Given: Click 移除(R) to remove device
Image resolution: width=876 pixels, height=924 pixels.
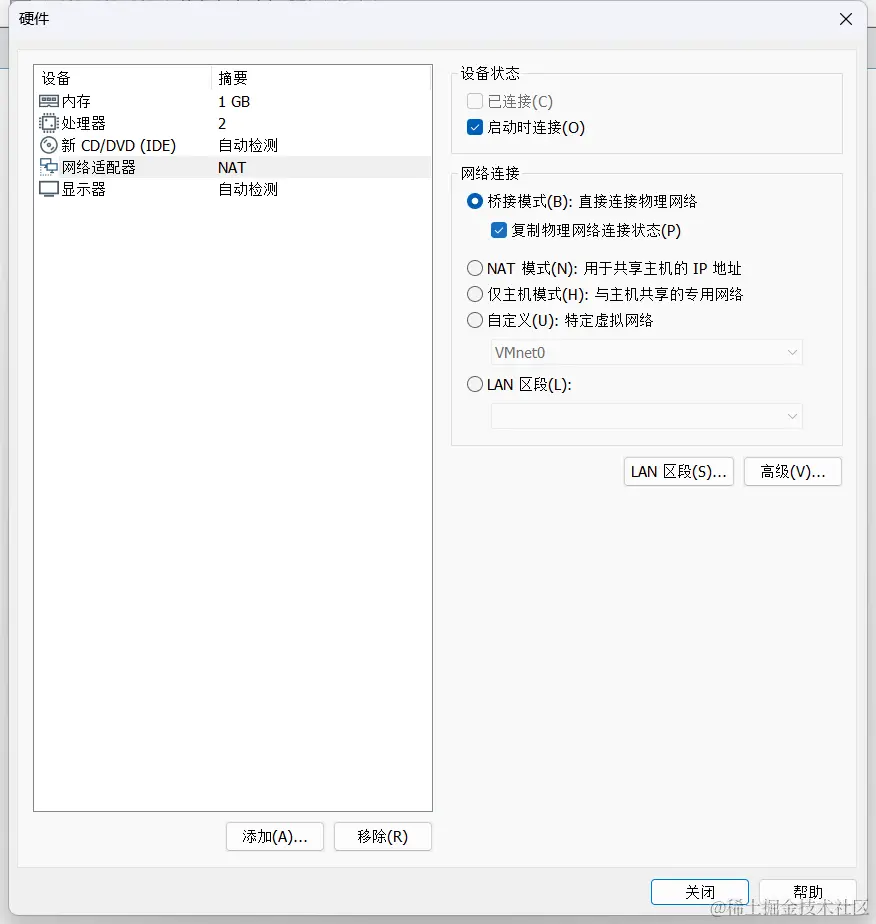Looking at the screenshot, I should point(382,837).
